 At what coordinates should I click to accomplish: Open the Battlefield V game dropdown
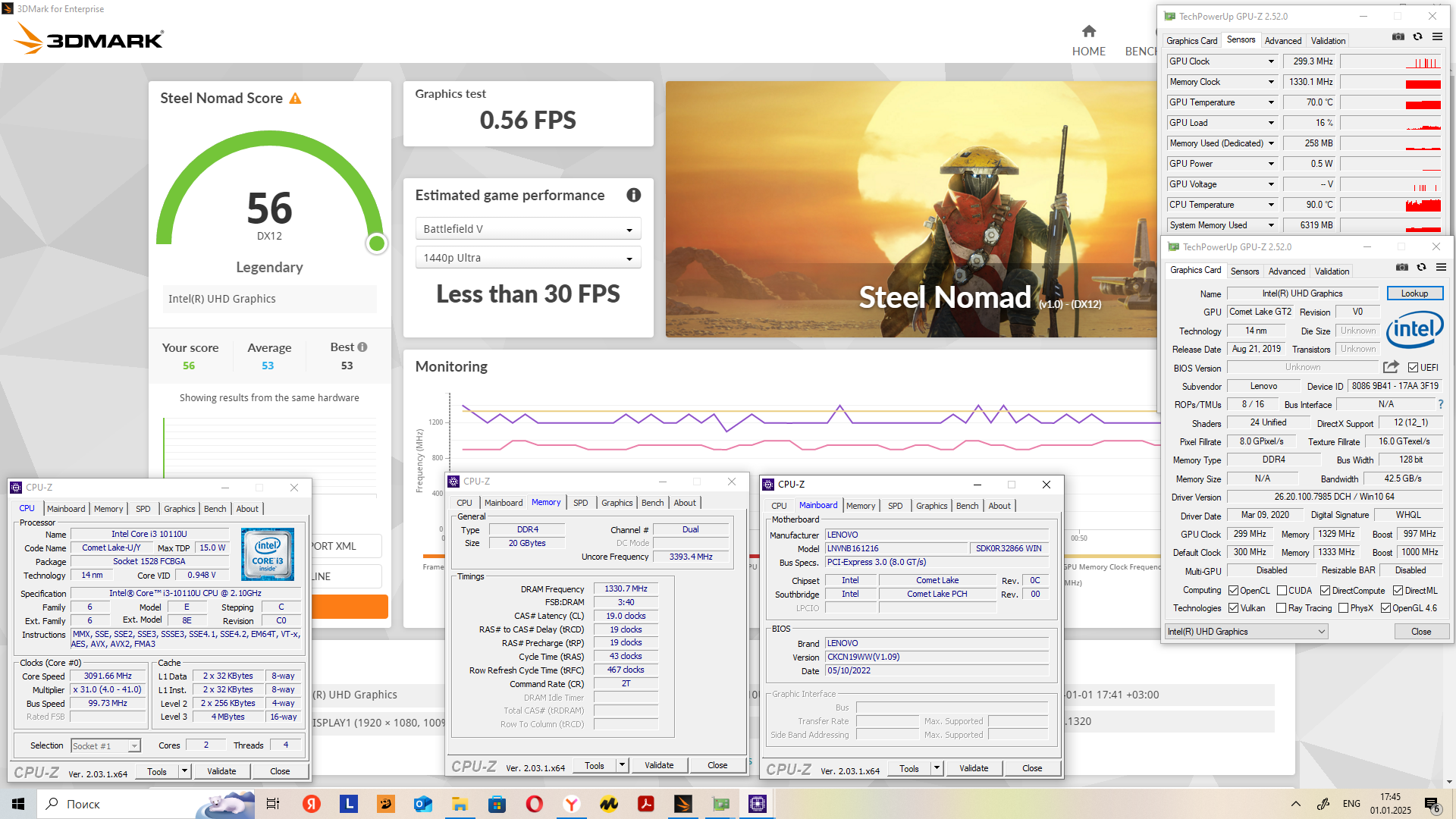[x=528, y=229]
